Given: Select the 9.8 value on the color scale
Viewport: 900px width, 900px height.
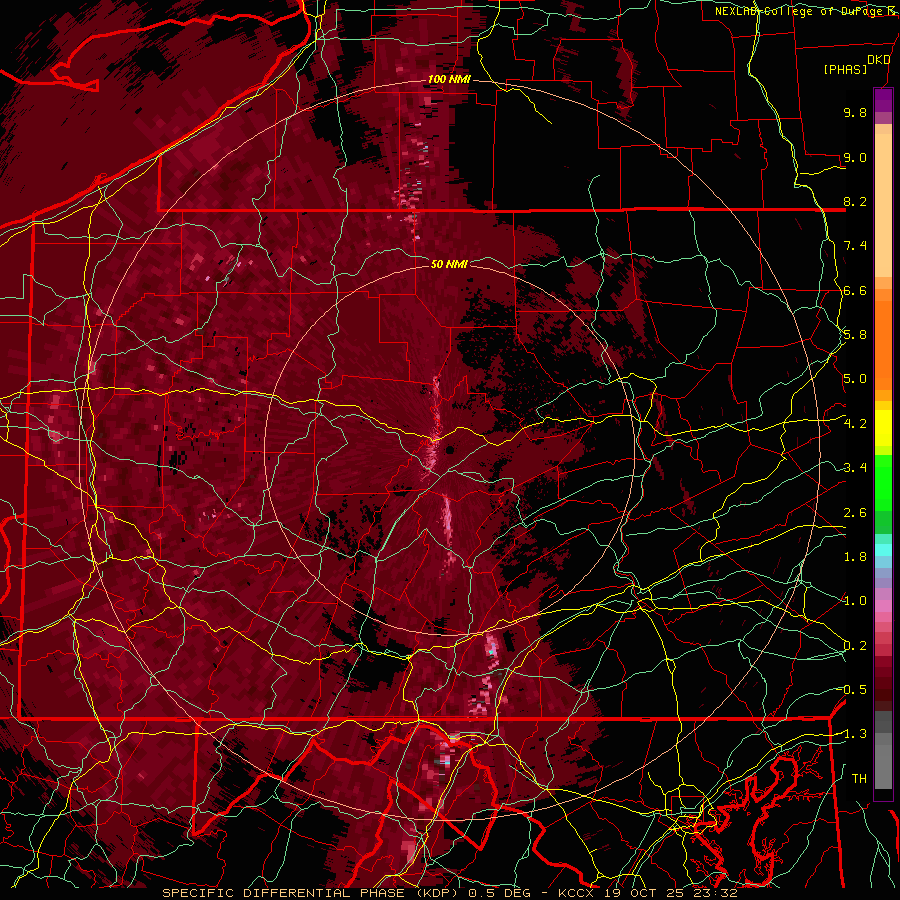Looking at the screenshot, I should point(855,112).
